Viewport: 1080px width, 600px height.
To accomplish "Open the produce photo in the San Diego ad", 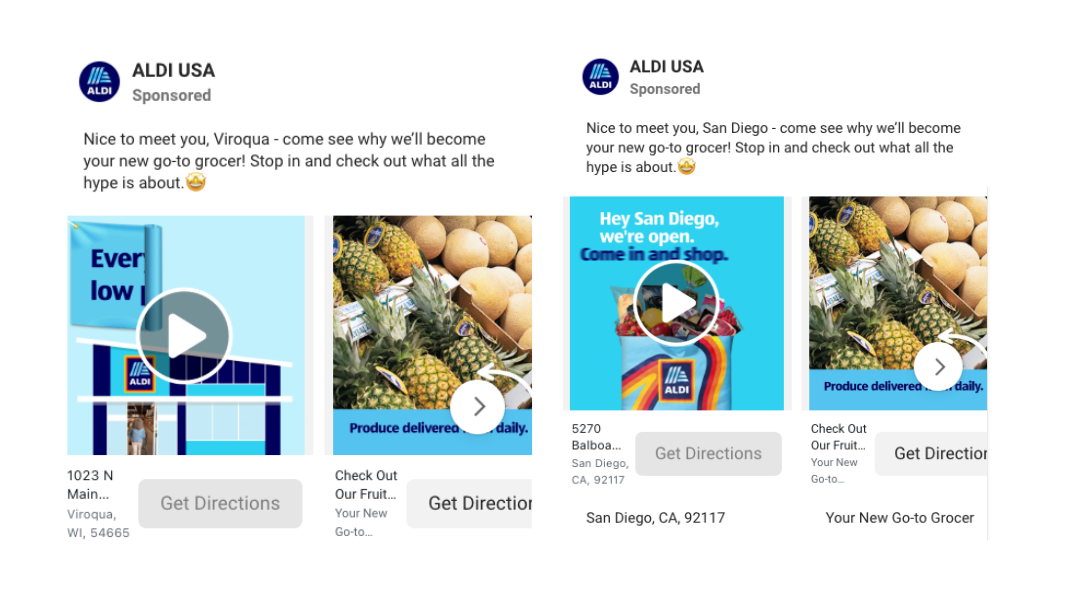I will [x=898, y=303].
